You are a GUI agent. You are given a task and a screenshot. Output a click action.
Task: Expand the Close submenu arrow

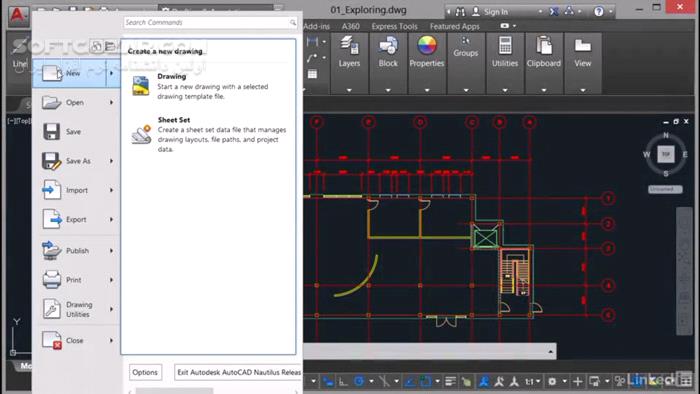pos(111,340)
